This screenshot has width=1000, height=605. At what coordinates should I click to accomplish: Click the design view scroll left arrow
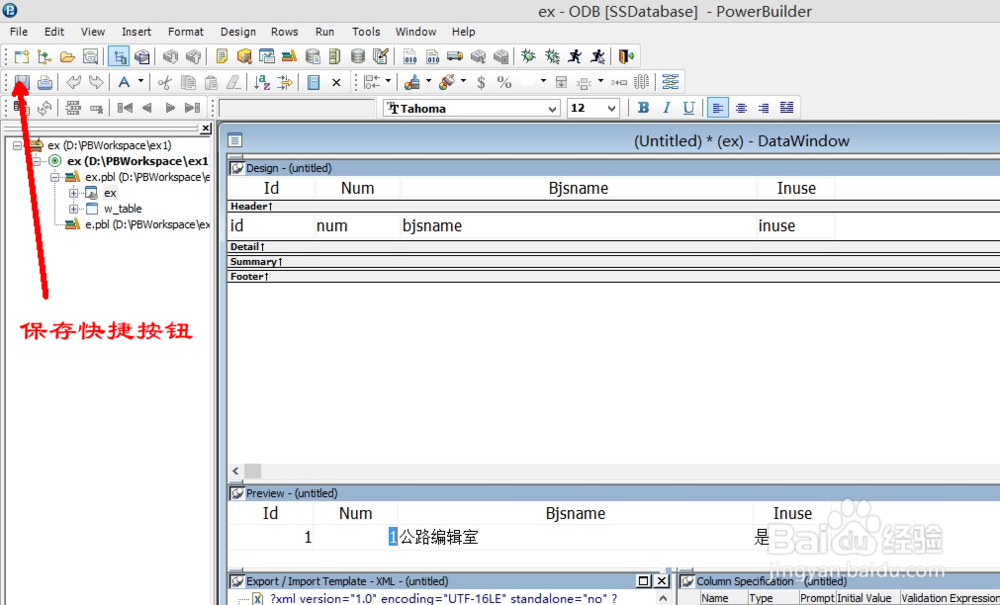236,470
